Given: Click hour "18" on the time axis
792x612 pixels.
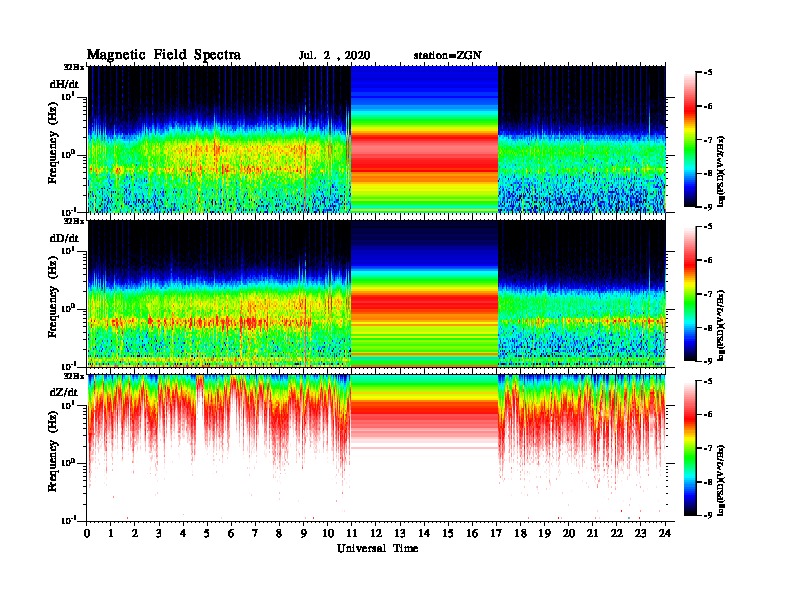Looking at the screenshot, I should click(x=520, y=533).
